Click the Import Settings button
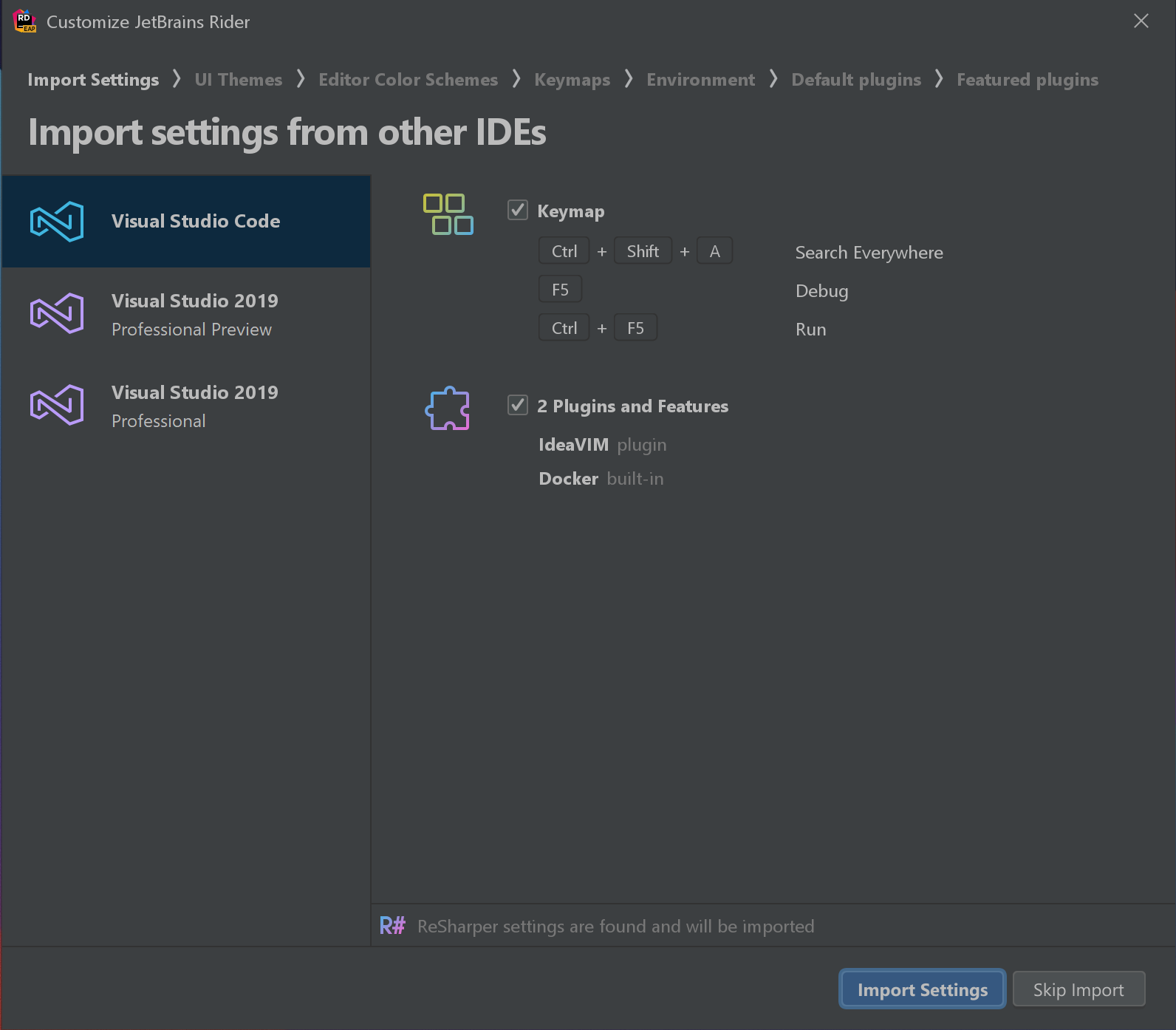This screenshot has width=1176, height=1030. [x=923, y=989]
